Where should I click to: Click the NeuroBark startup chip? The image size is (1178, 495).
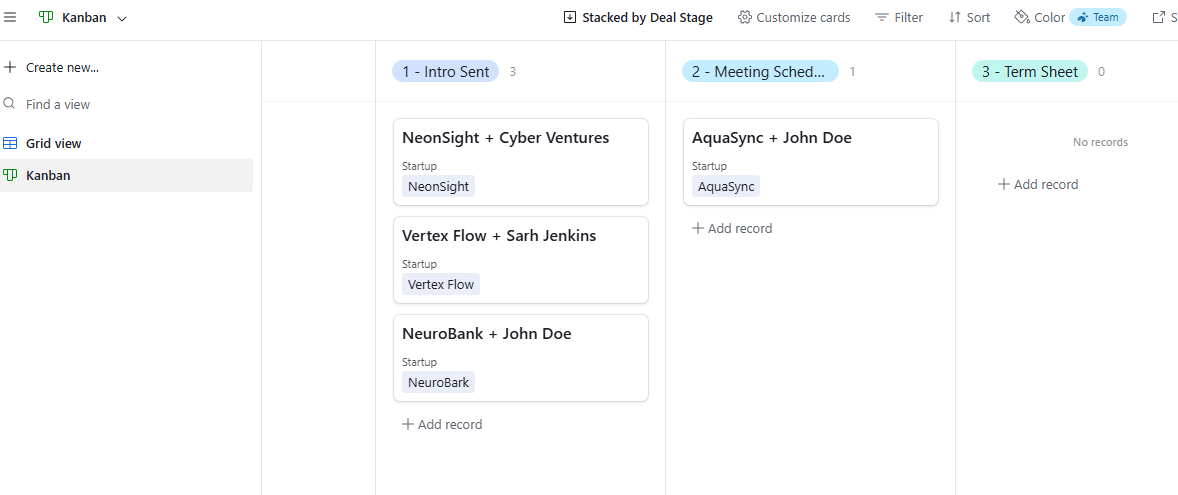[x=439, y=382]
